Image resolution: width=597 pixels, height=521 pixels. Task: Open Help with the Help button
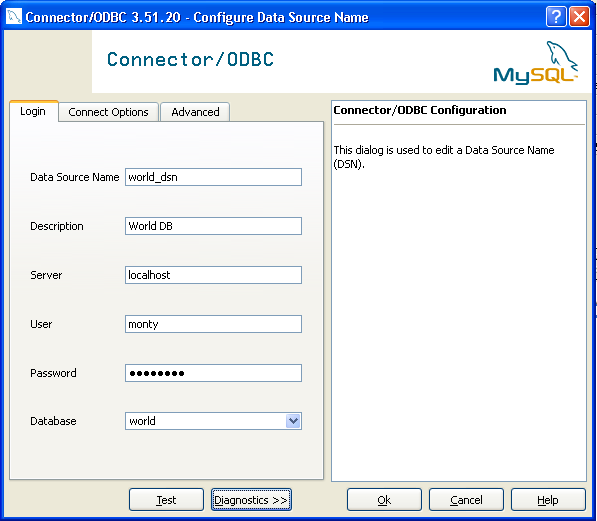548,500
